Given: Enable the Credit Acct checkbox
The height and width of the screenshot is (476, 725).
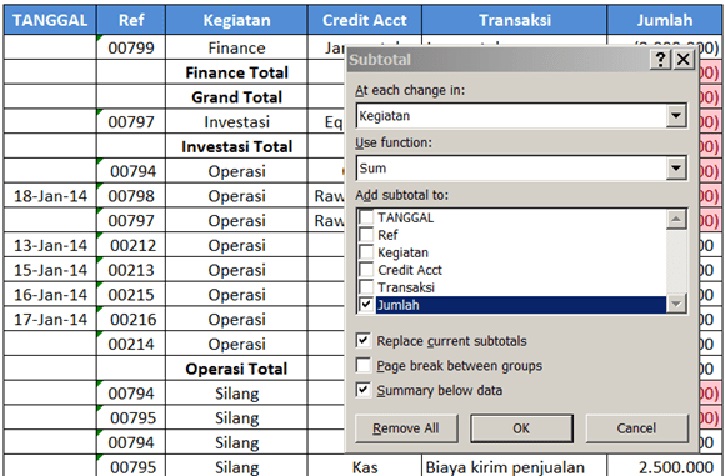Looking at the screenshot, I should tap(366, 270).
